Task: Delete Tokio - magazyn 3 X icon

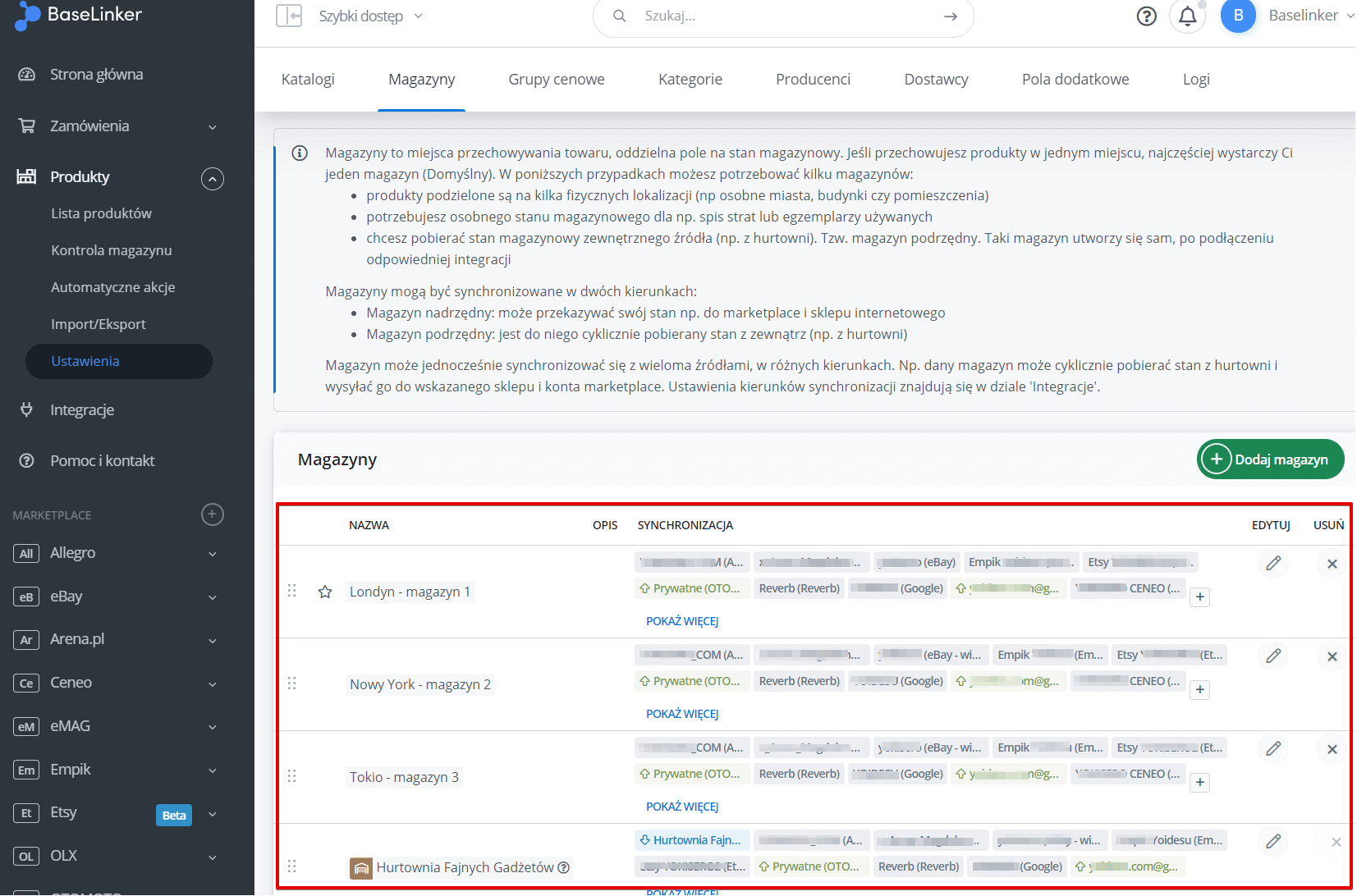Action: pyautogui.click(x=1332, y=749)
